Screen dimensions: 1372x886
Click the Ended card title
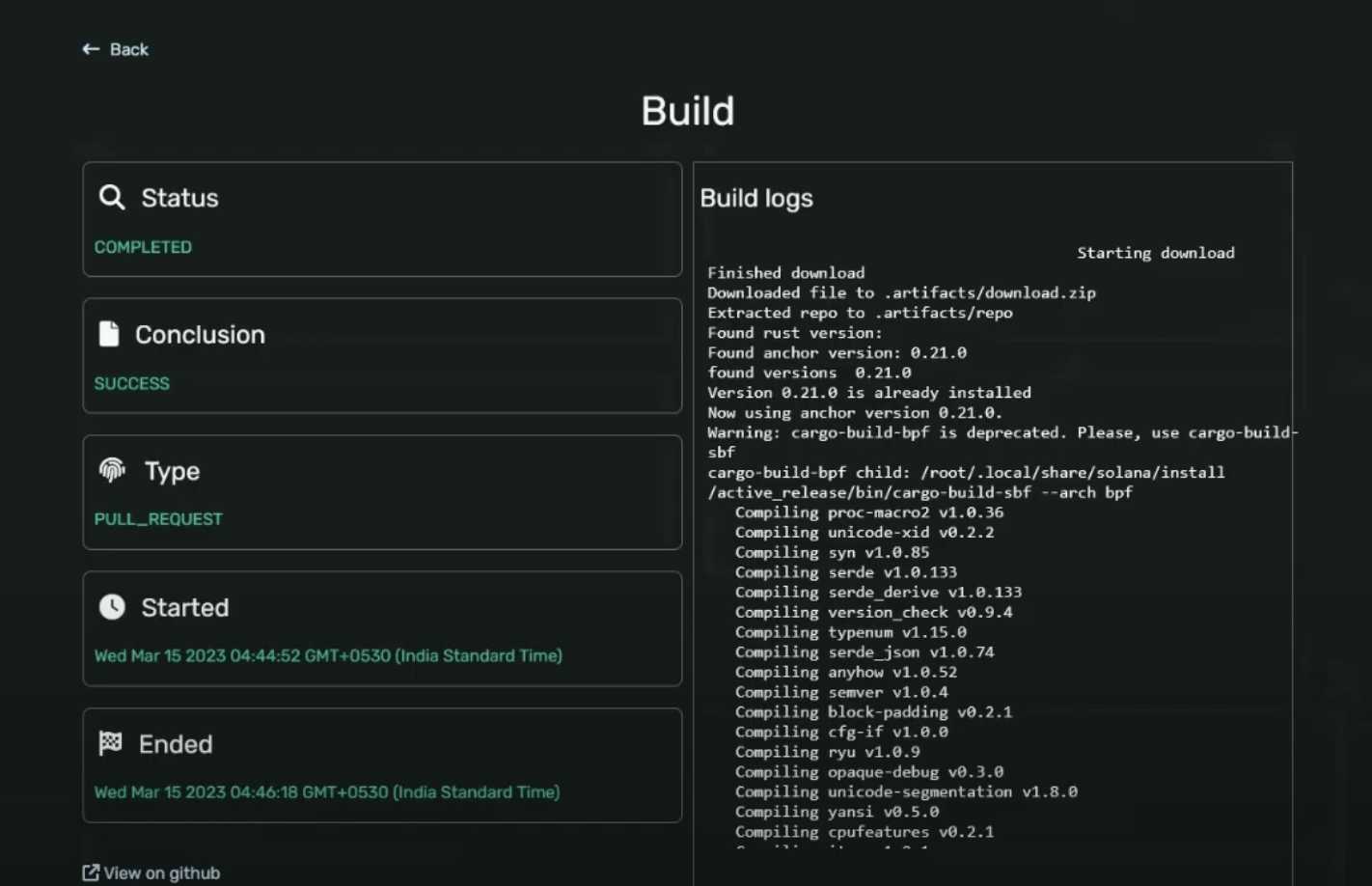[176, 744]
